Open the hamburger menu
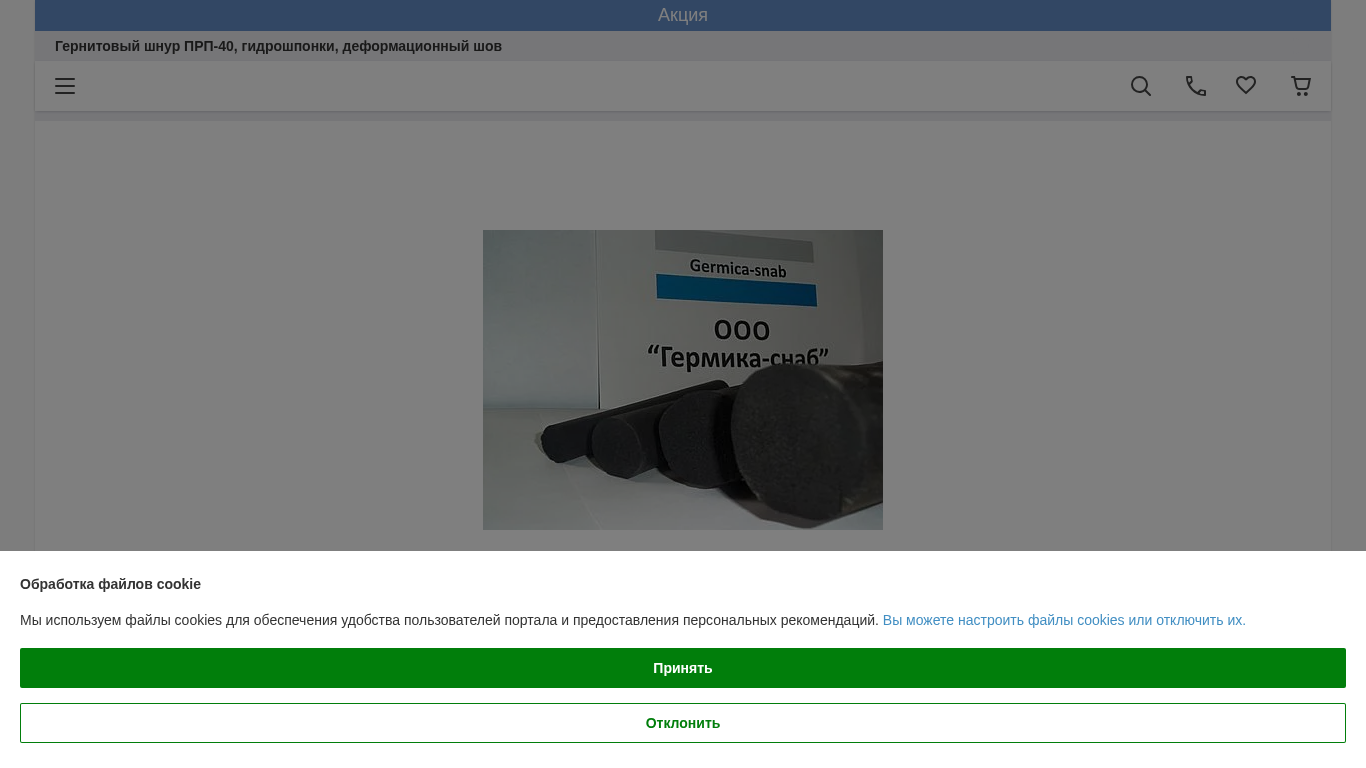Viewport: 1366px width, 768px height. 65,86
